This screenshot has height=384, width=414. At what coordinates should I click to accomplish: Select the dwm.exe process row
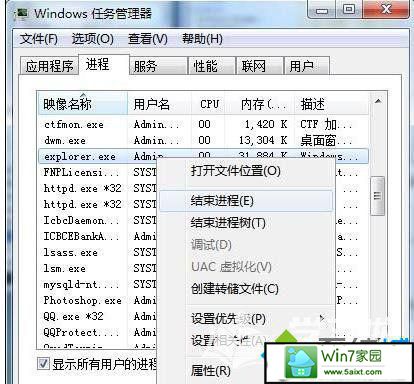point(203,140)
